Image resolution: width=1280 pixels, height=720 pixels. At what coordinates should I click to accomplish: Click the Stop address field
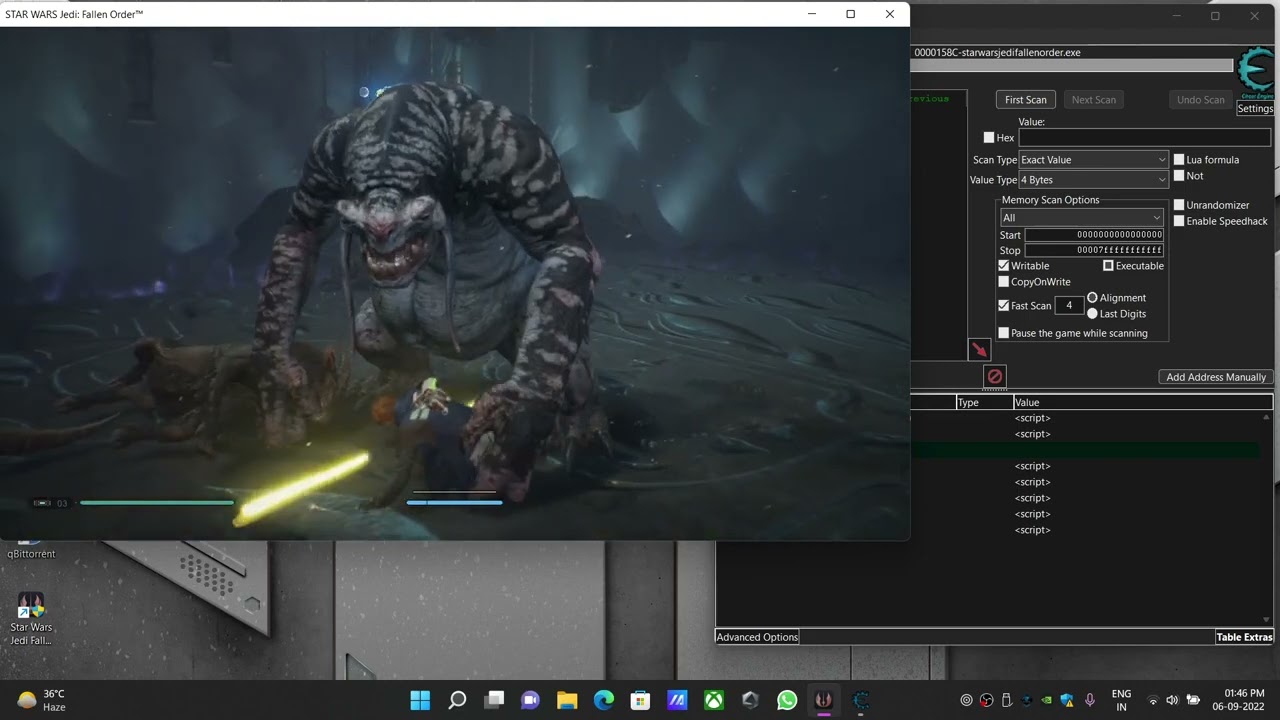[x=1094, y=250]
